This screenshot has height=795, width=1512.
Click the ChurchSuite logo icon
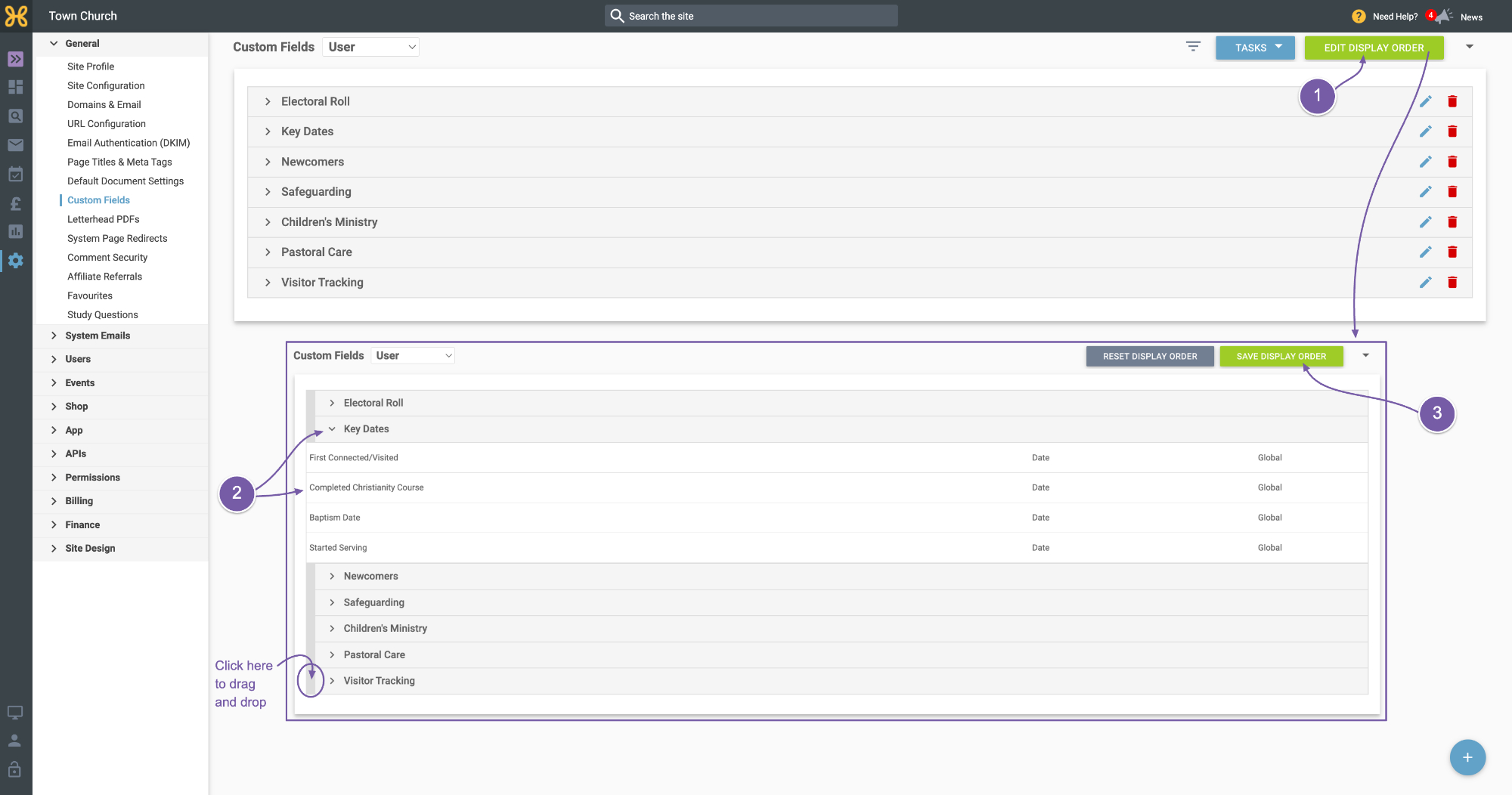tap(16, 16)
